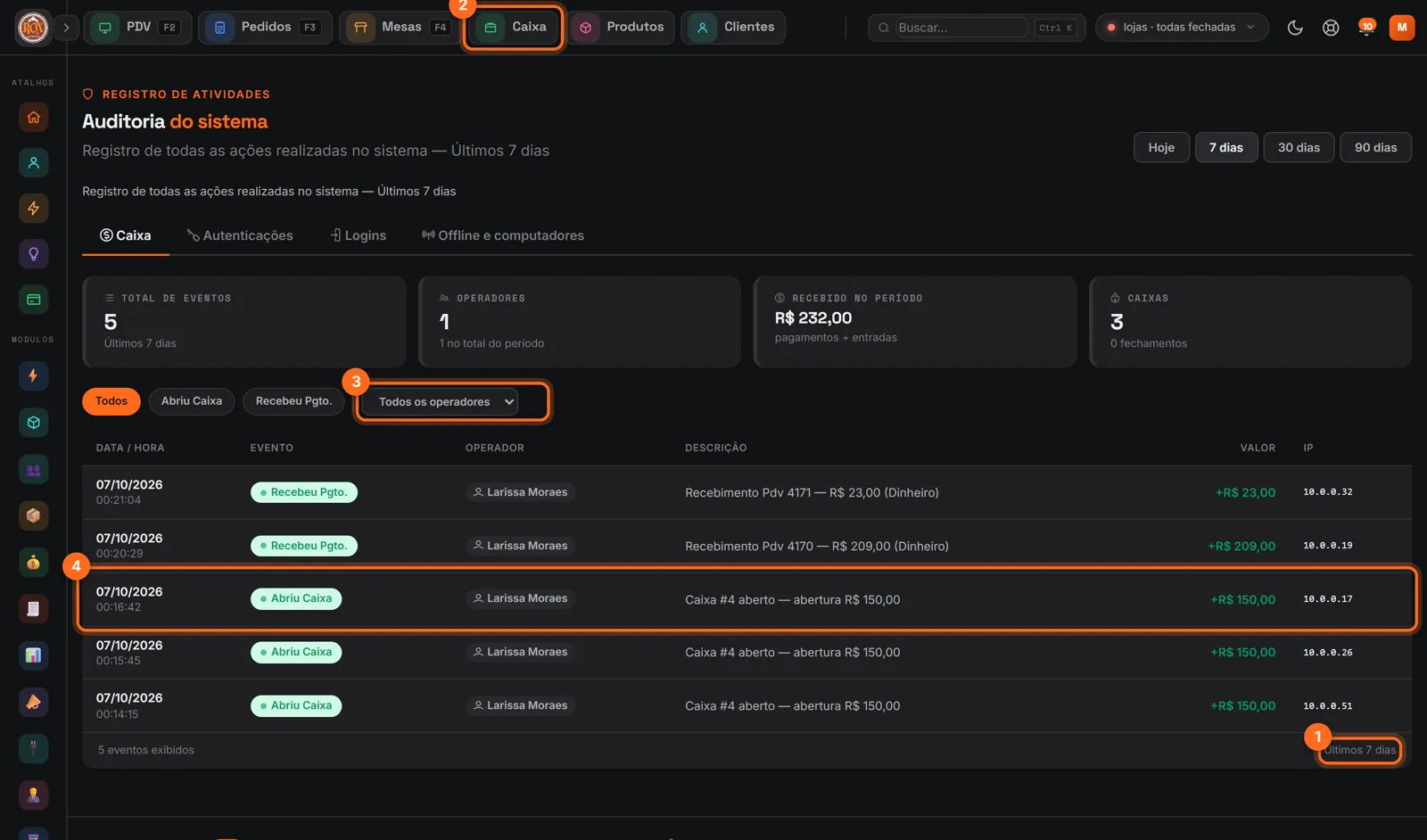Open the person shortcut icon in the sidebar
Screen dimensions: 1427x840
(x=33, y=162)
